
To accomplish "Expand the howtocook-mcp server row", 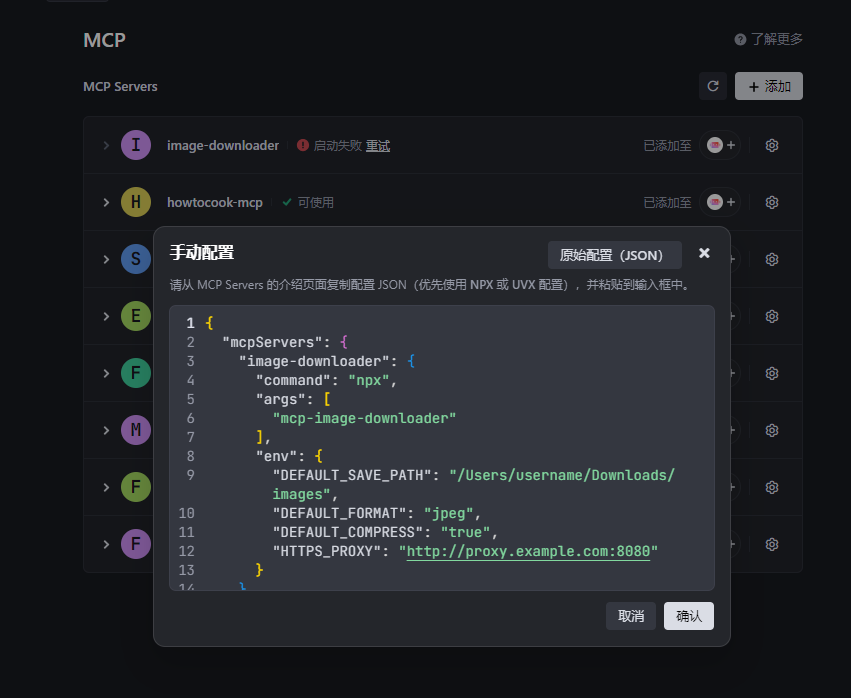I will pyautogui.click(x=106, y=202).
